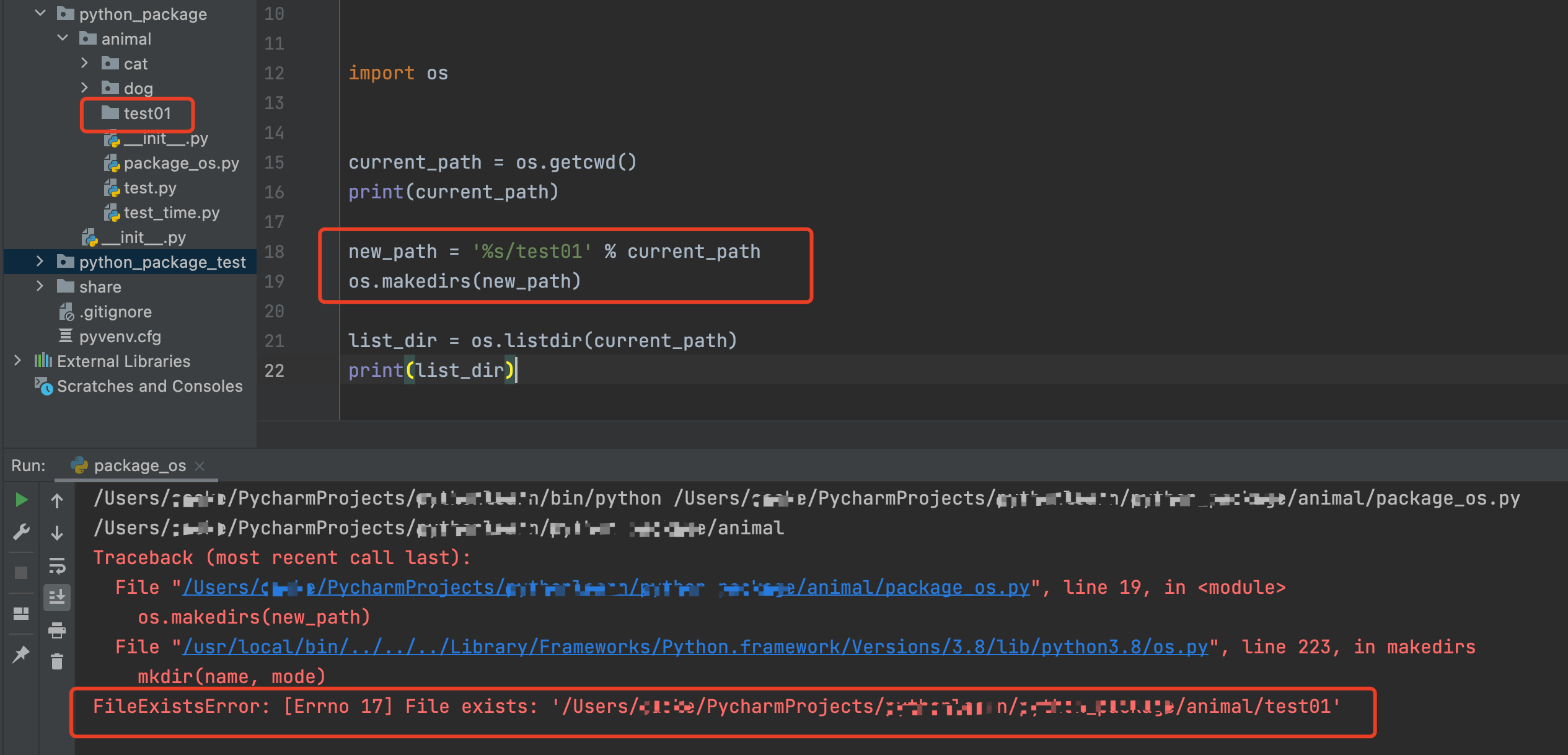
Task: Expand the dog folder
Action: coord(85,87)
